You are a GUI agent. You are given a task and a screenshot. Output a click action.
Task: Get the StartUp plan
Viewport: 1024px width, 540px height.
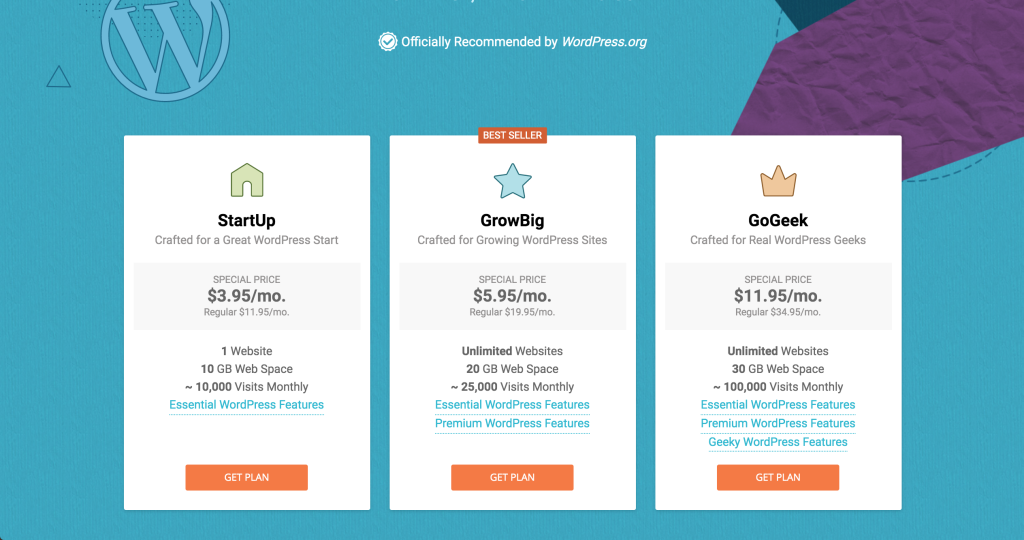pyautogui.click(x=246, y=477)
